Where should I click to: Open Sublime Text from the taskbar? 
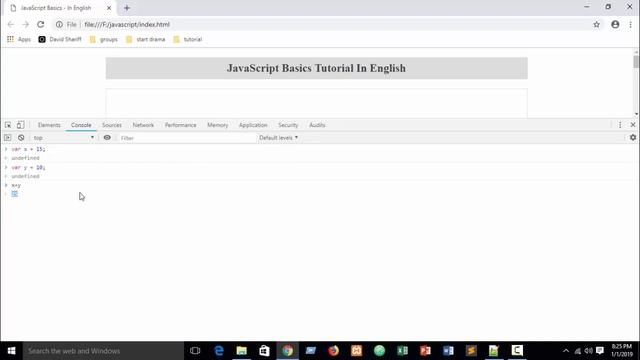click(x=471, y=351)
